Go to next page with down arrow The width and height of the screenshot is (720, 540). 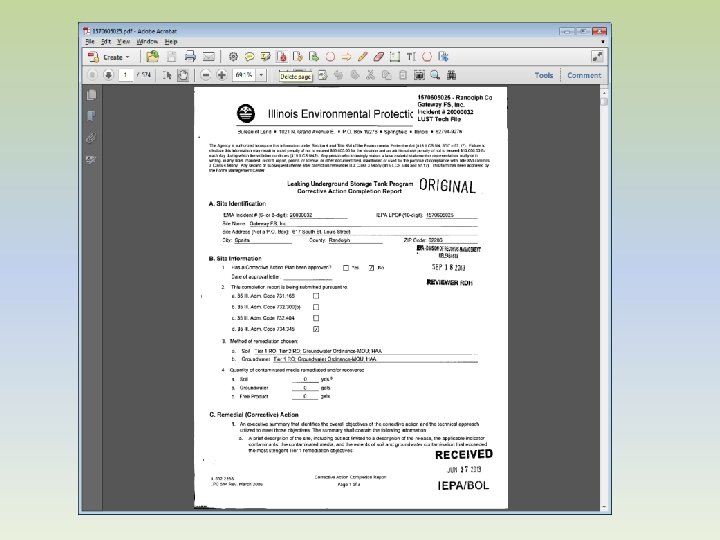(108, 74)
